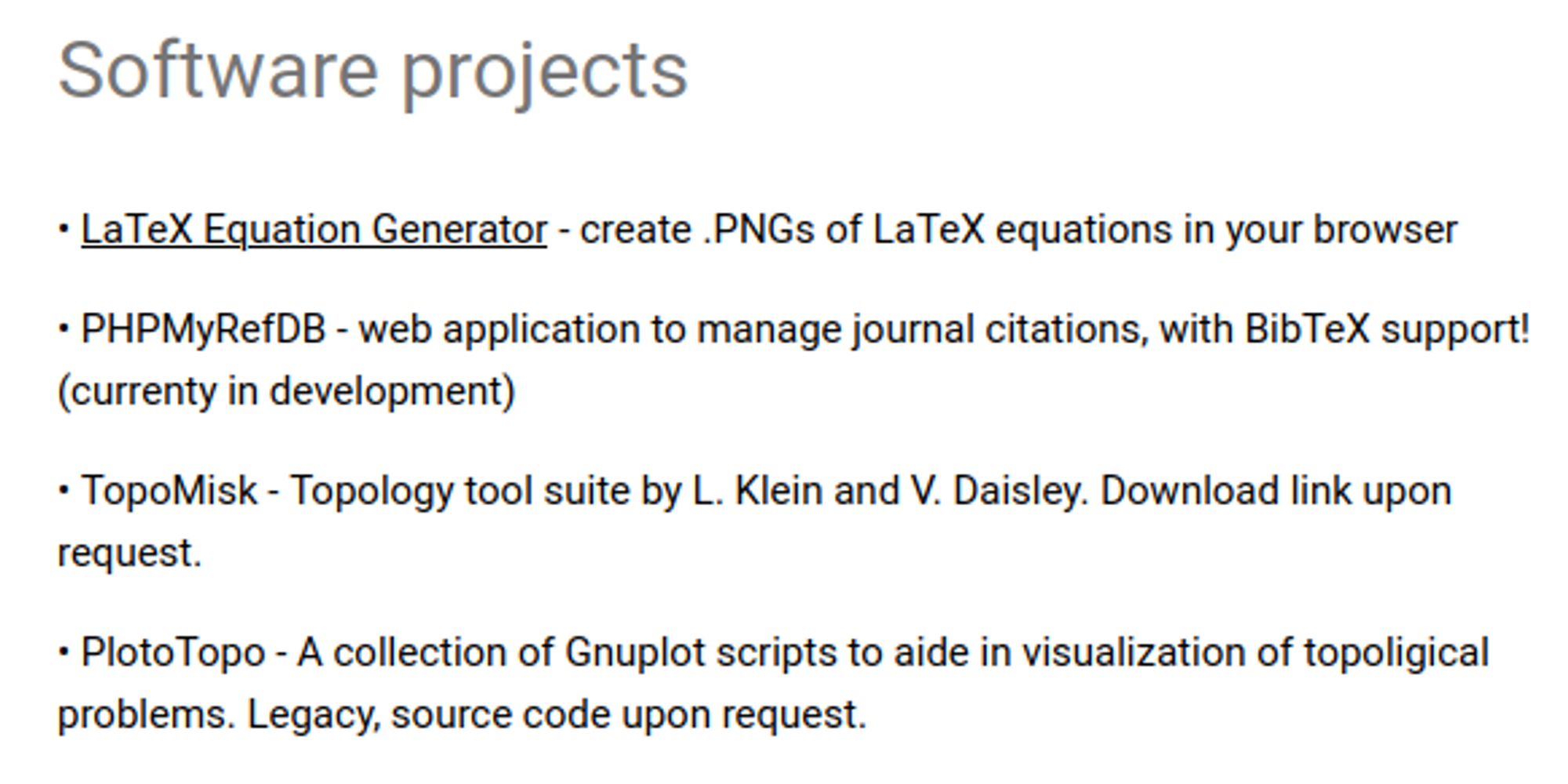Click the PHPMyRefDB project name

point(203,329)
